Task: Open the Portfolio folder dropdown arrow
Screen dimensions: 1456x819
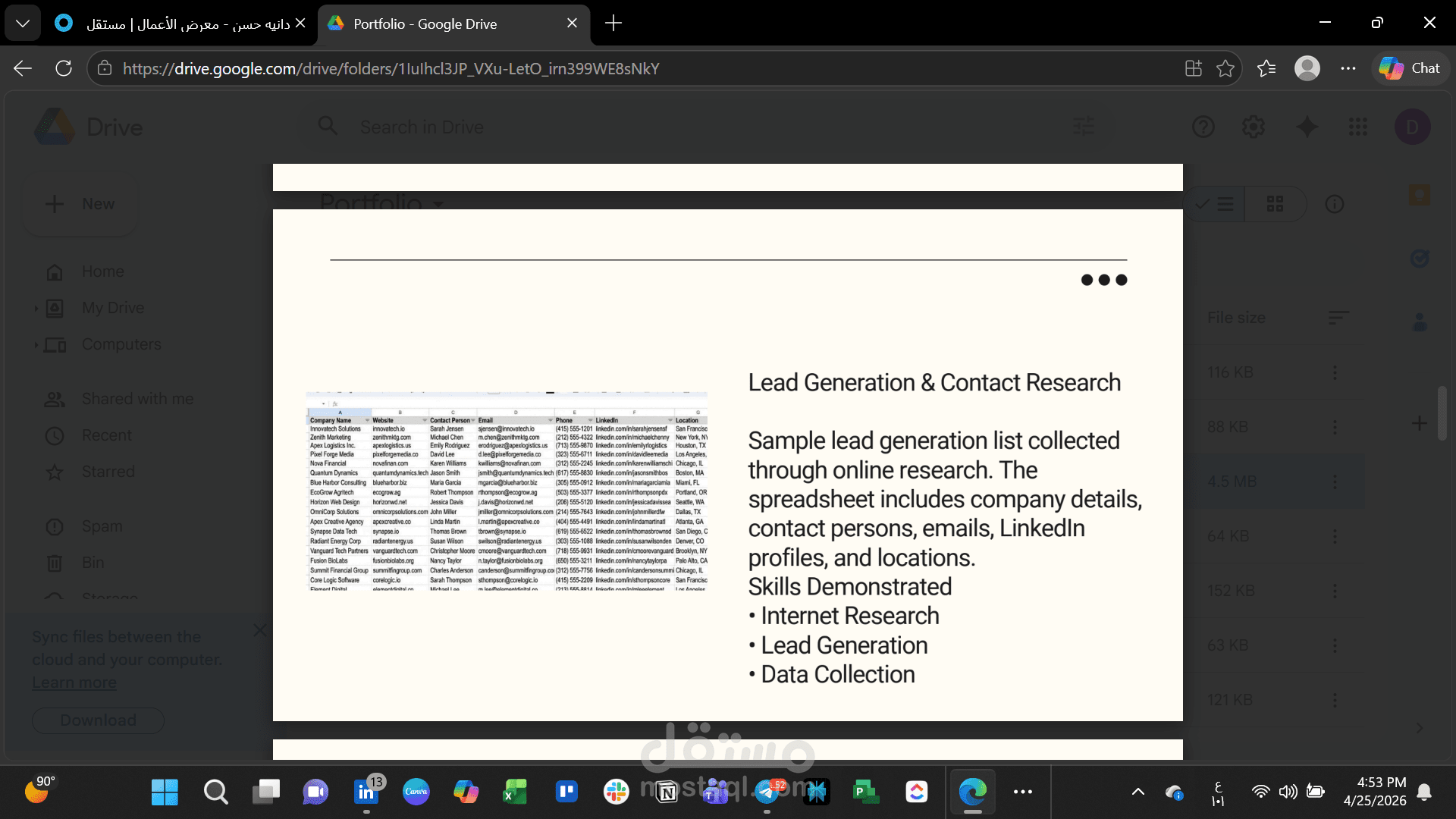Action: (438, 203)
